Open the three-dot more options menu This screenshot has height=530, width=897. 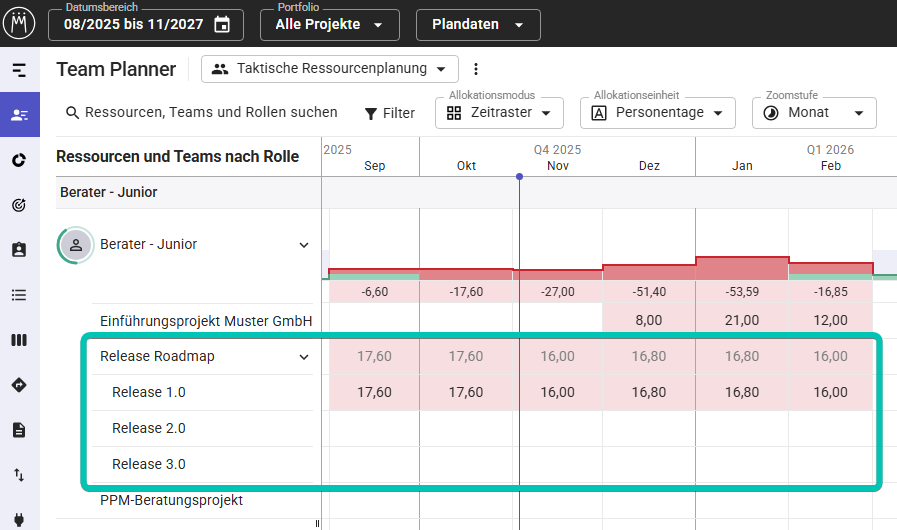[475, 69]
